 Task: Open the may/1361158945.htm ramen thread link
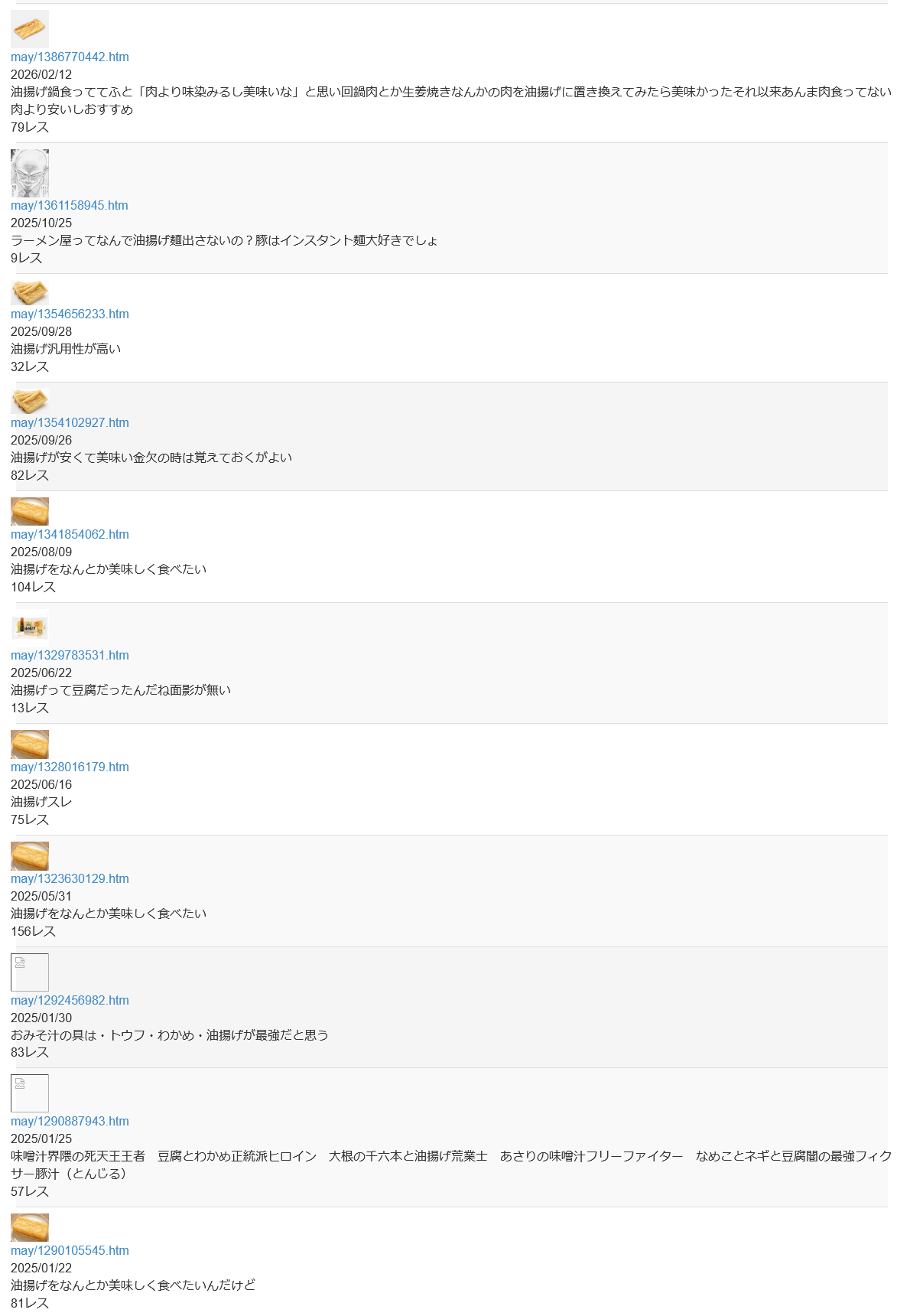click(70, 205)
